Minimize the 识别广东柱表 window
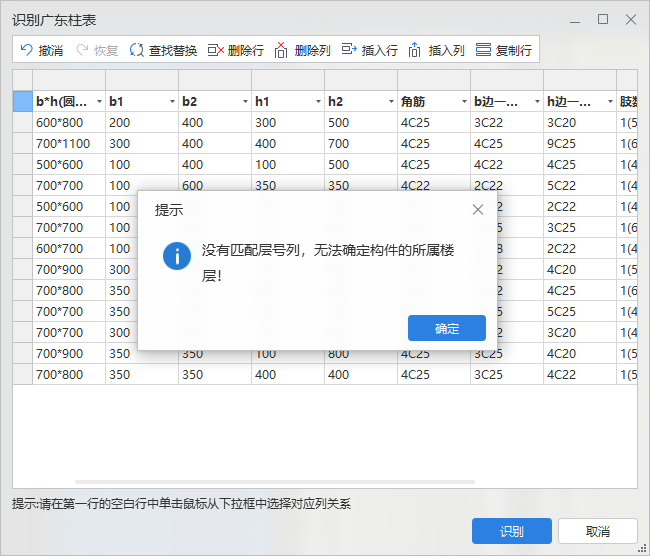 [x=575, y=20]
